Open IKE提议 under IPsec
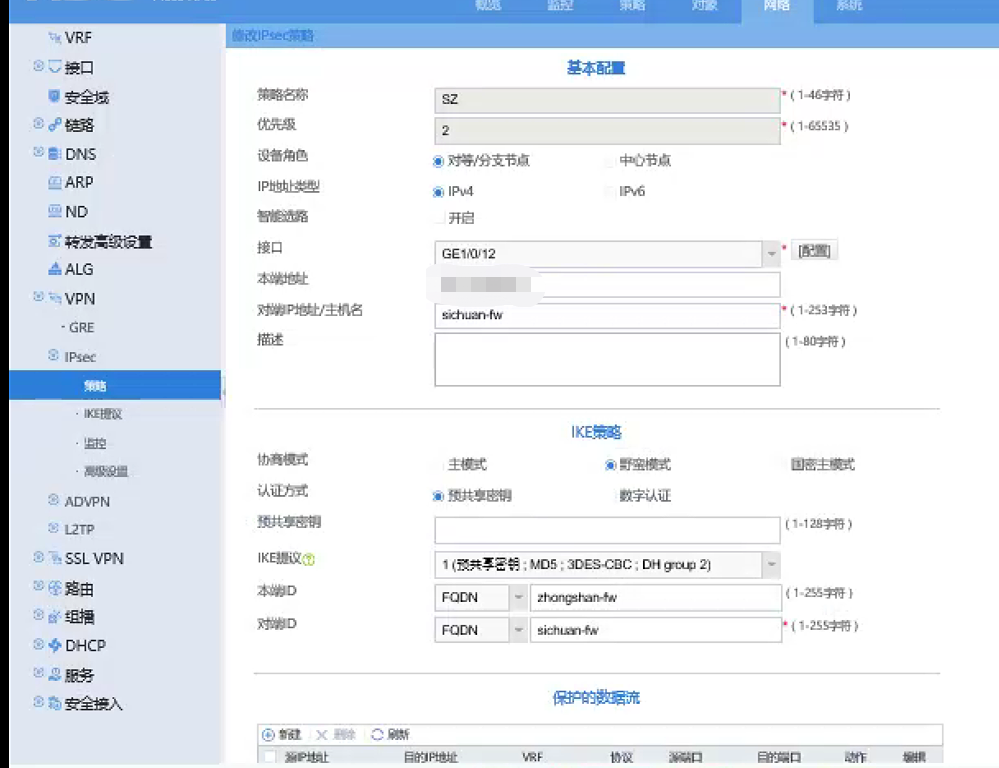 [103, 414]
